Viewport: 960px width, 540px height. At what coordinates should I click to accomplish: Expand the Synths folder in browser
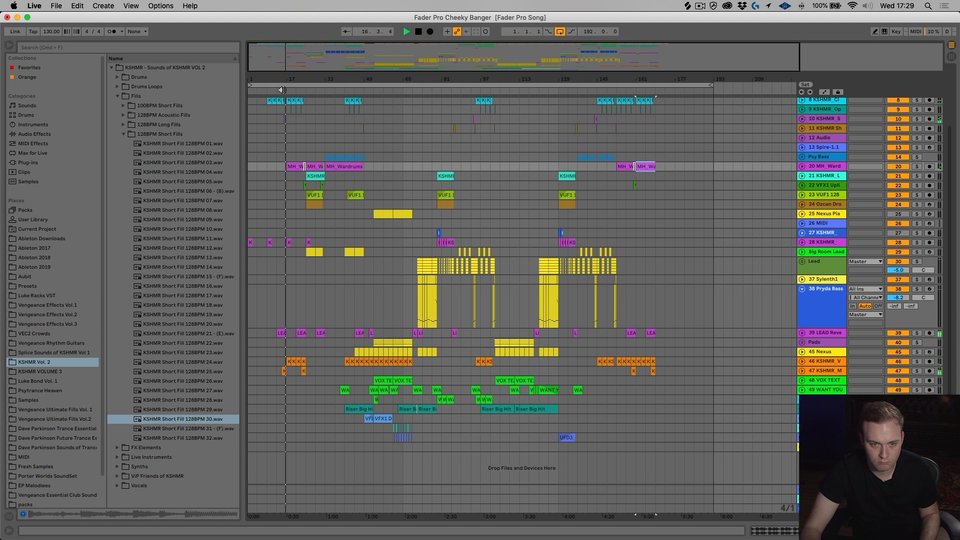tap(118, 467)
